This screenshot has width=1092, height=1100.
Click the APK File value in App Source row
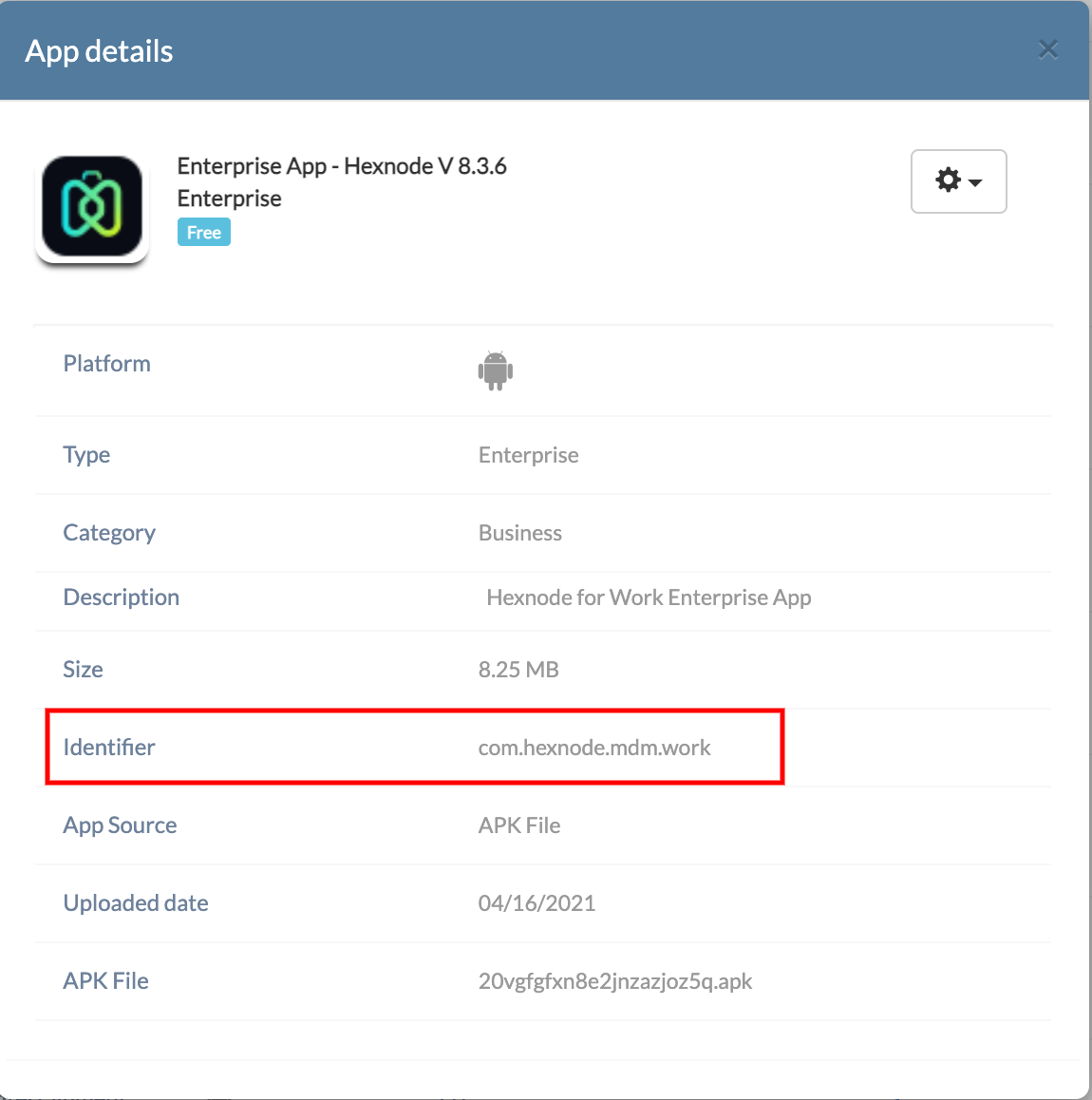click(519, 825)
